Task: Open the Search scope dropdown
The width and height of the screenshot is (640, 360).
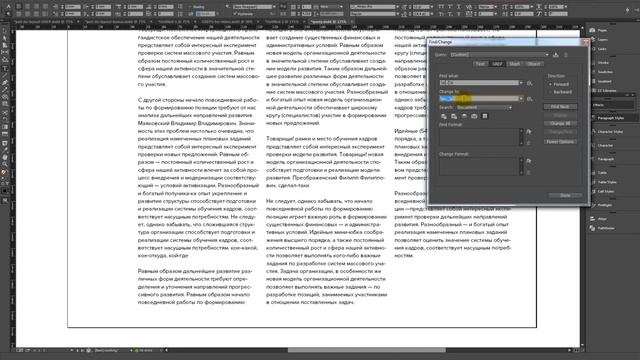Action: 484,107
